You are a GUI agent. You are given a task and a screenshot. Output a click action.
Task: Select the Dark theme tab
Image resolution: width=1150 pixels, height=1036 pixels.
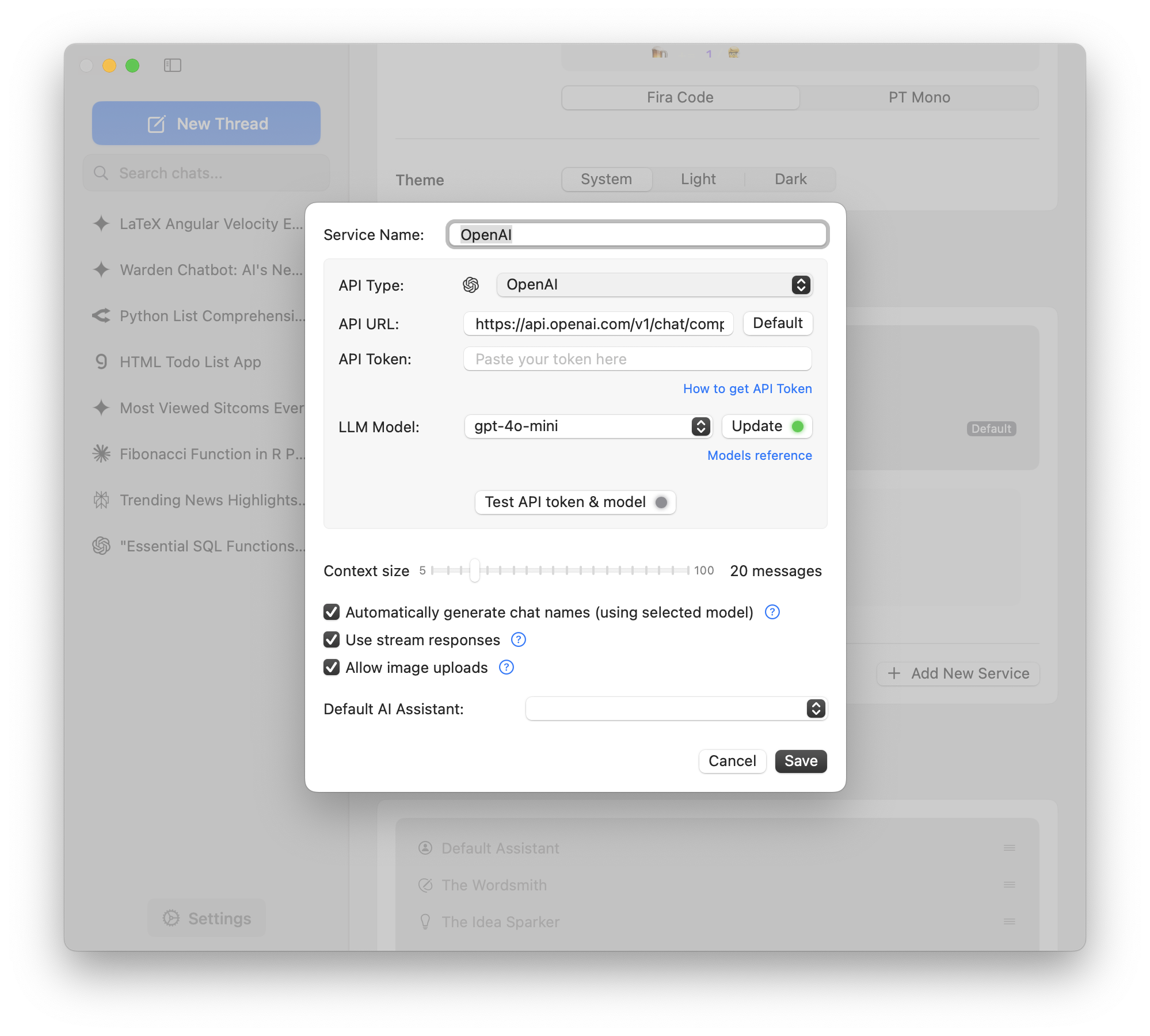coord(790,179)
